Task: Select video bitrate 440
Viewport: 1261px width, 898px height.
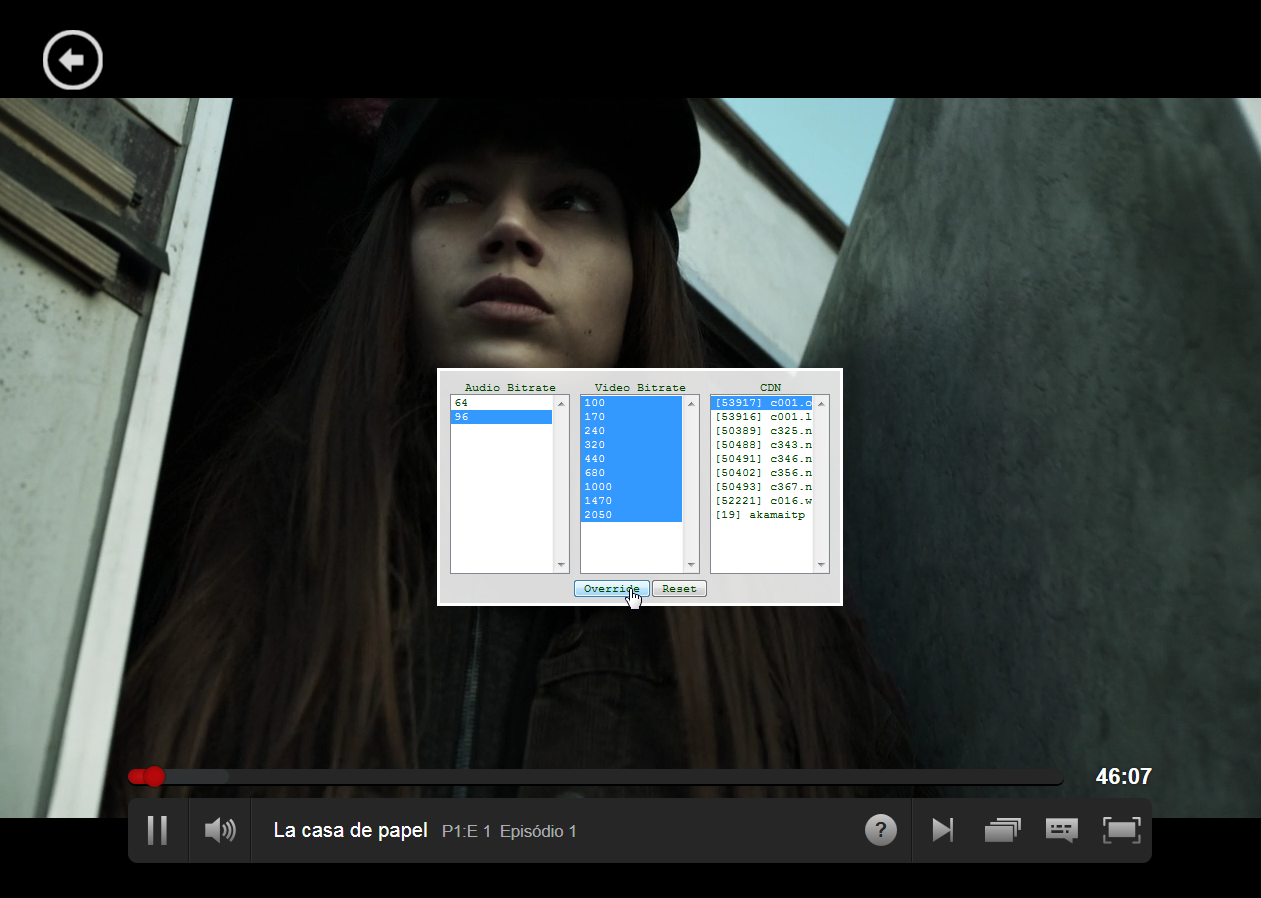Action: pos(631,459)
